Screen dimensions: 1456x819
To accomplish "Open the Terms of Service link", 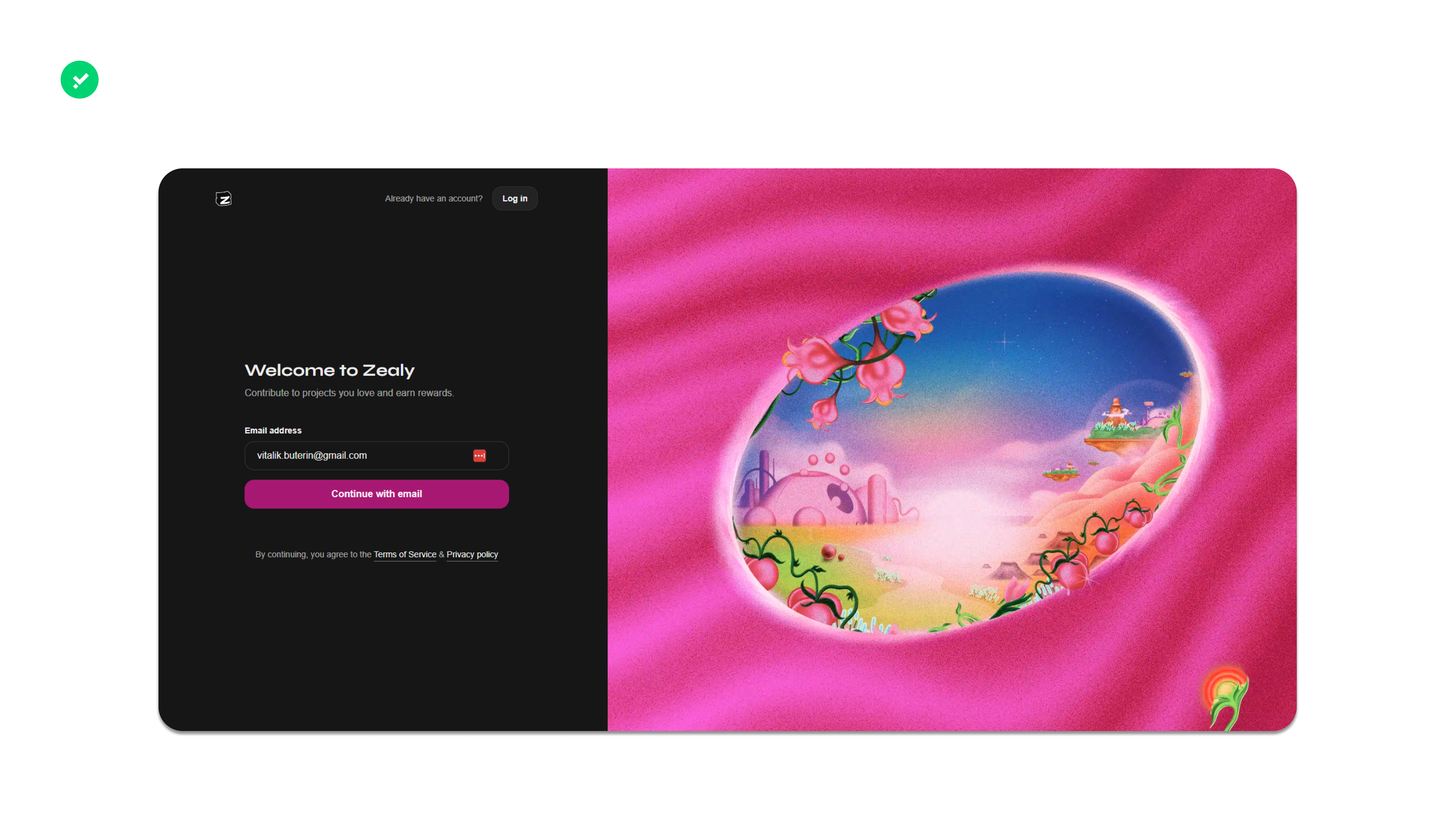I will tap(405, 555).
